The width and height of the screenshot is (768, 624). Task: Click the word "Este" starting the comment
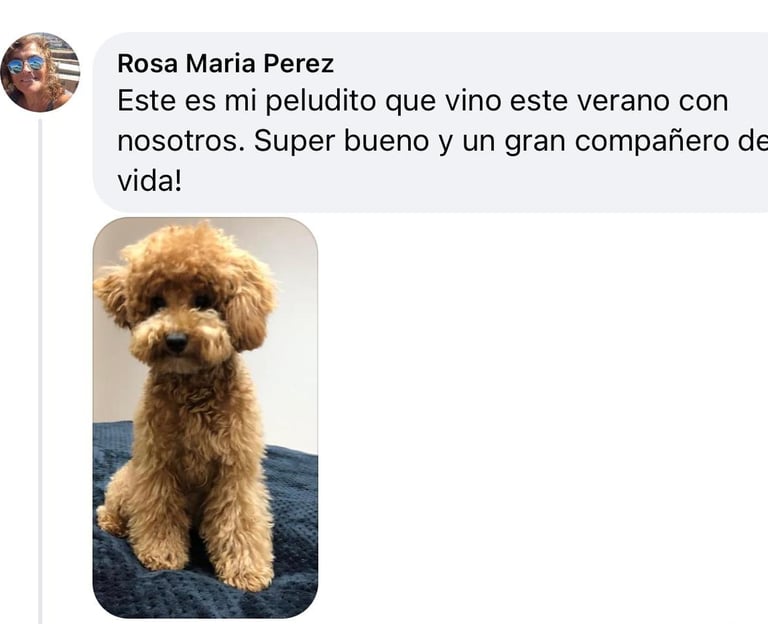pos(147,101)
